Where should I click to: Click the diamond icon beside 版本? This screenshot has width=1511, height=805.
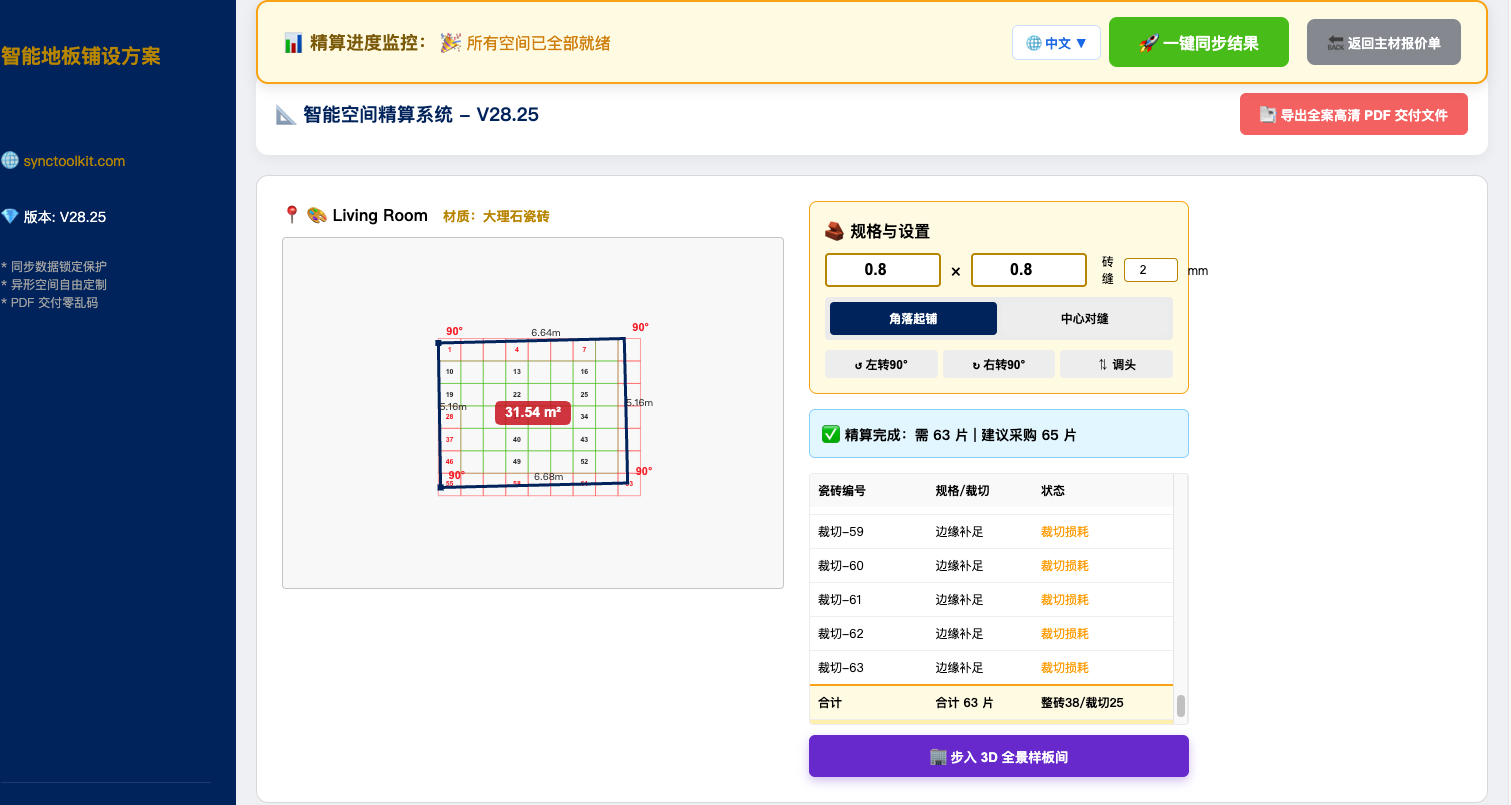click(x=10, y=217)
